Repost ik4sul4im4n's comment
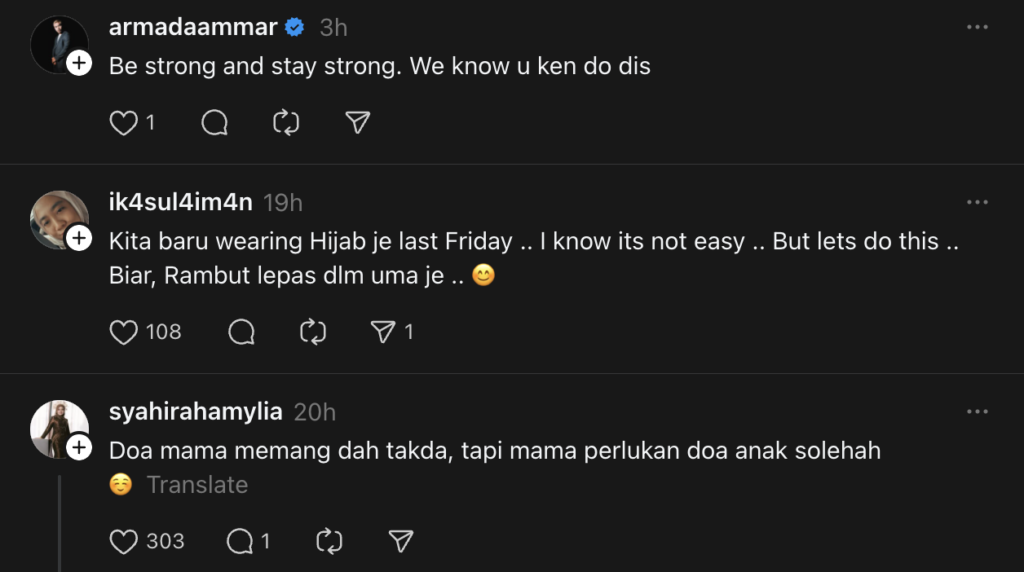Viewport: 1024px width, 572px height. (x=314, y=332)
